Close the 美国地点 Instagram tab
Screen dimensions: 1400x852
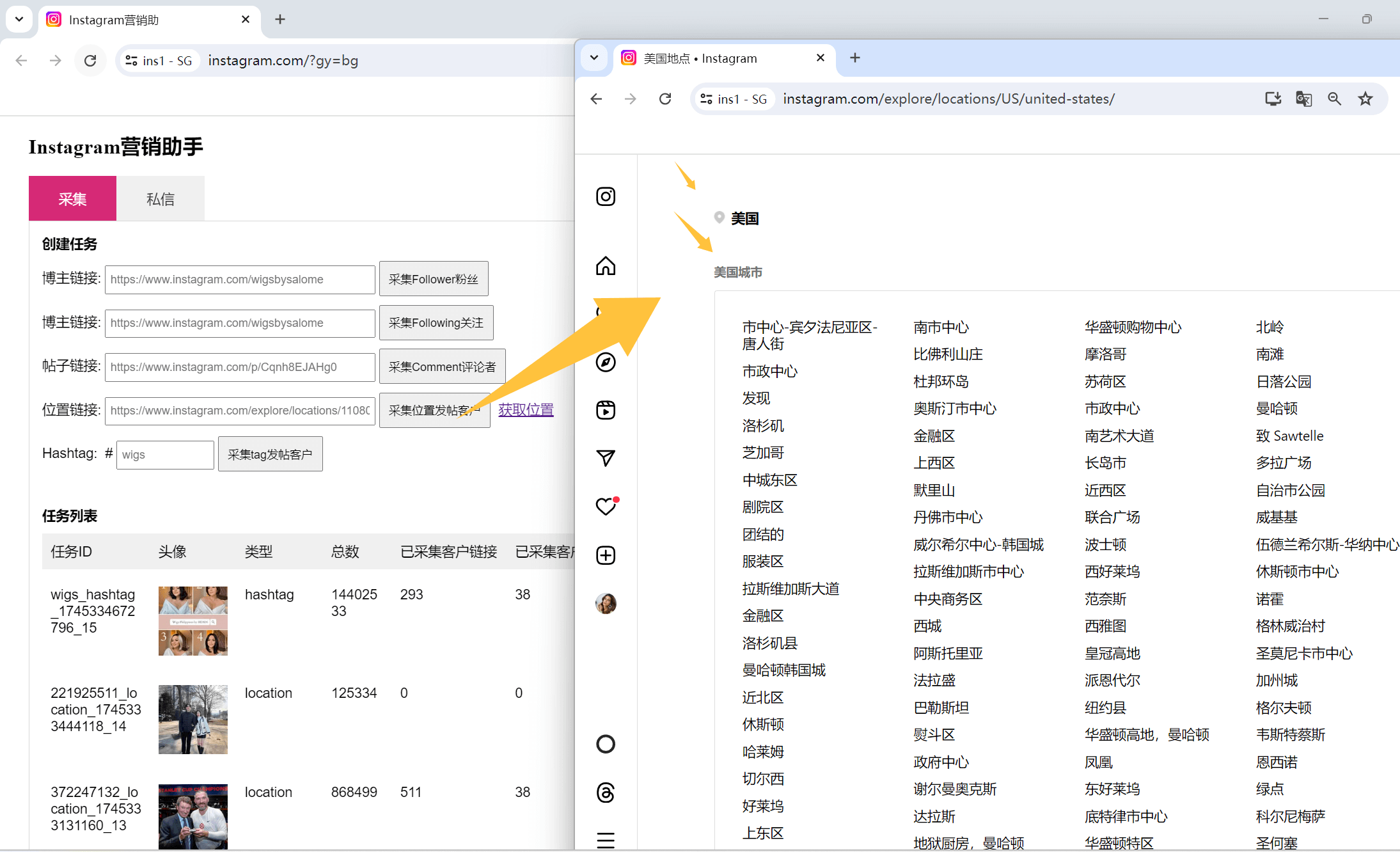click(821, 58)
